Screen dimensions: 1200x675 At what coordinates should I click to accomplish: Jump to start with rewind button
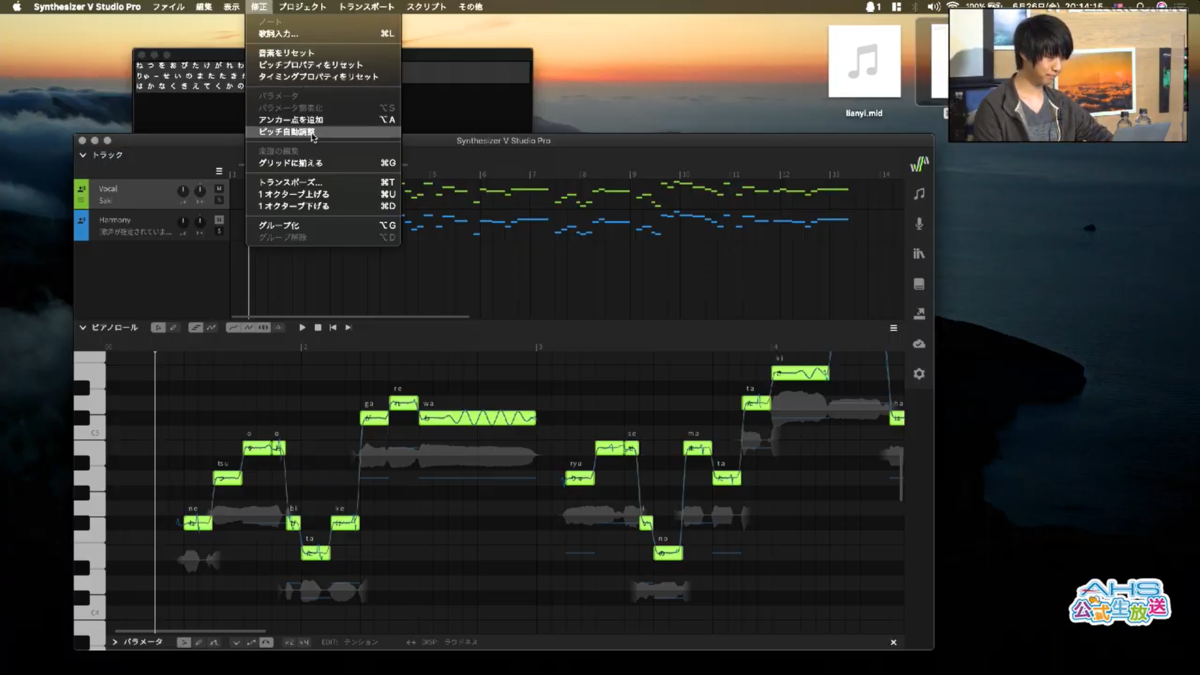333,328
